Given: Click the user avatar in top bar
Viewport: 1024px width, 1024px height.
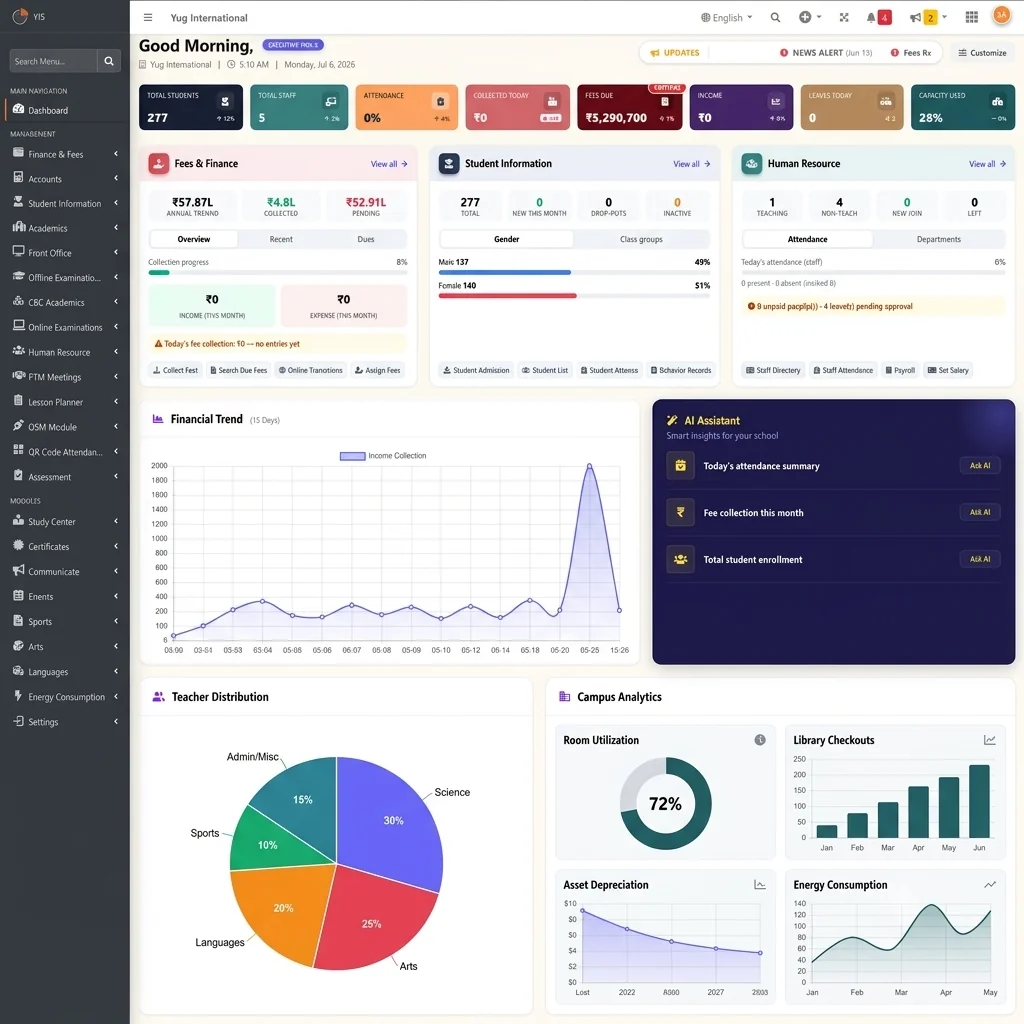Looking at the screenshot, I should (x=1001, y=15).
